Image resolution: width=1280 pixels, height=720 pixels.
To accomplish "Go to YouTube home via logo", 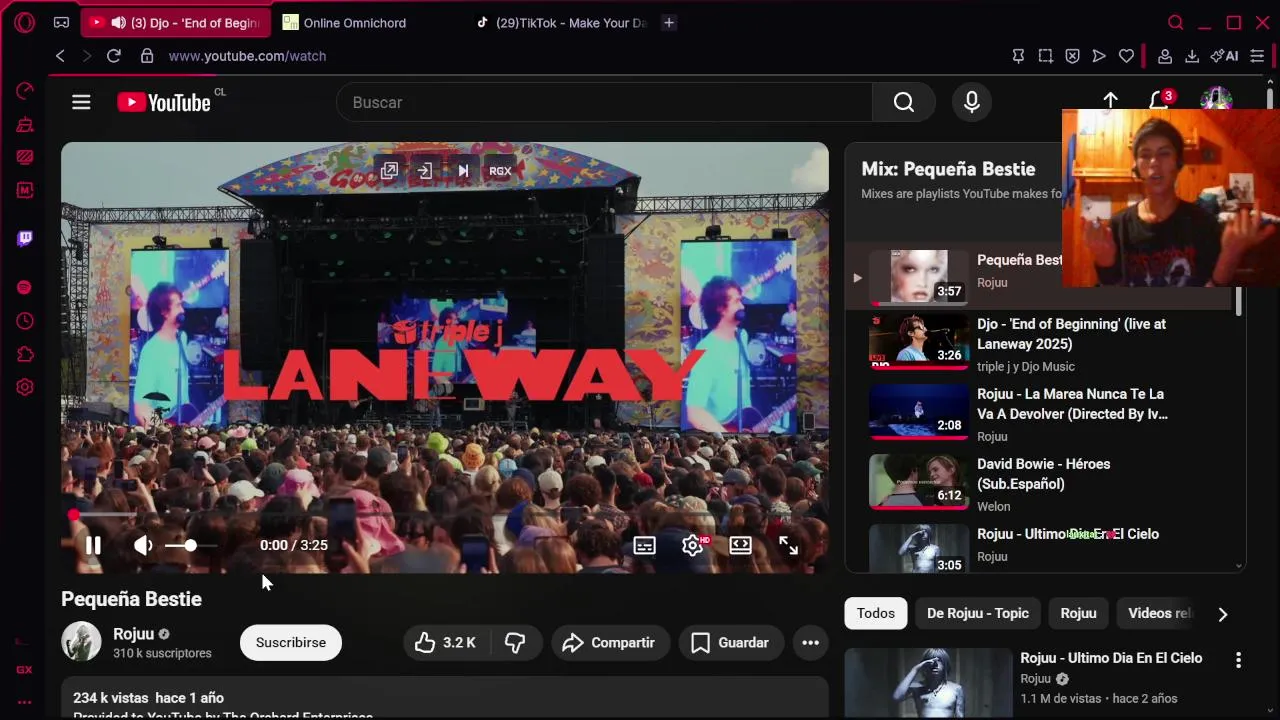I will [x=164, y=102].
